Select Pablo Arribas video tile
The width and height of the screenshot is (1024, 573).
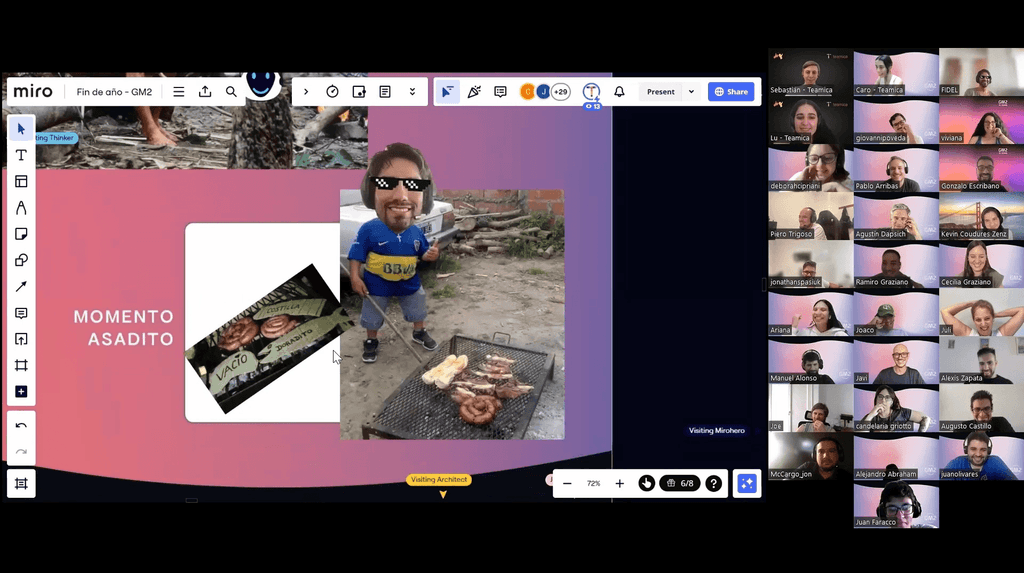pos(896,168)
